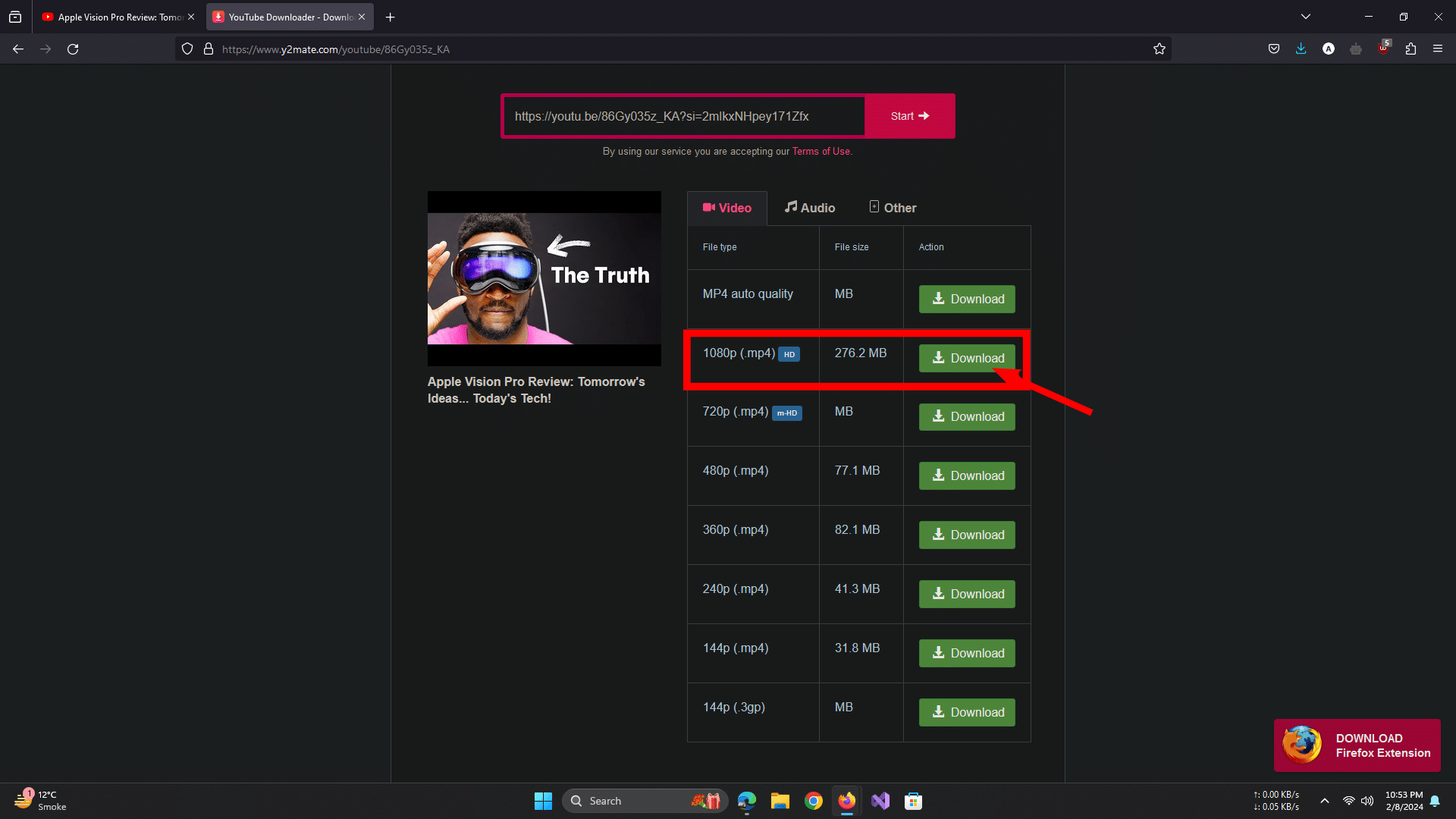Expand the list all tabs dropdown
The image size is (1456, 819).
[1306, 17]
